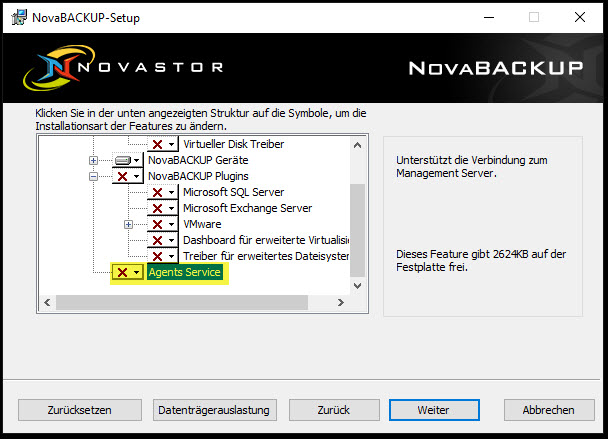Open install option dropdown for Dashboard für erweiterte Virtualisierung
608x439 pixels.
163,240
